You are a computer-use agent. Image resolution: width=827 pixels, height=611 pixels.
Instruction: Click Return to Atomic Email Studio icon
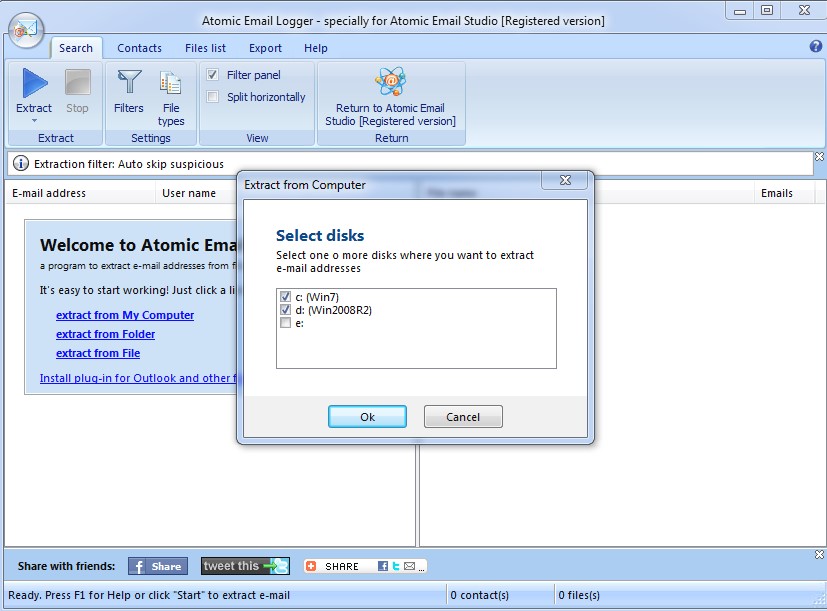pyautogui.click(x=390, y=81)
